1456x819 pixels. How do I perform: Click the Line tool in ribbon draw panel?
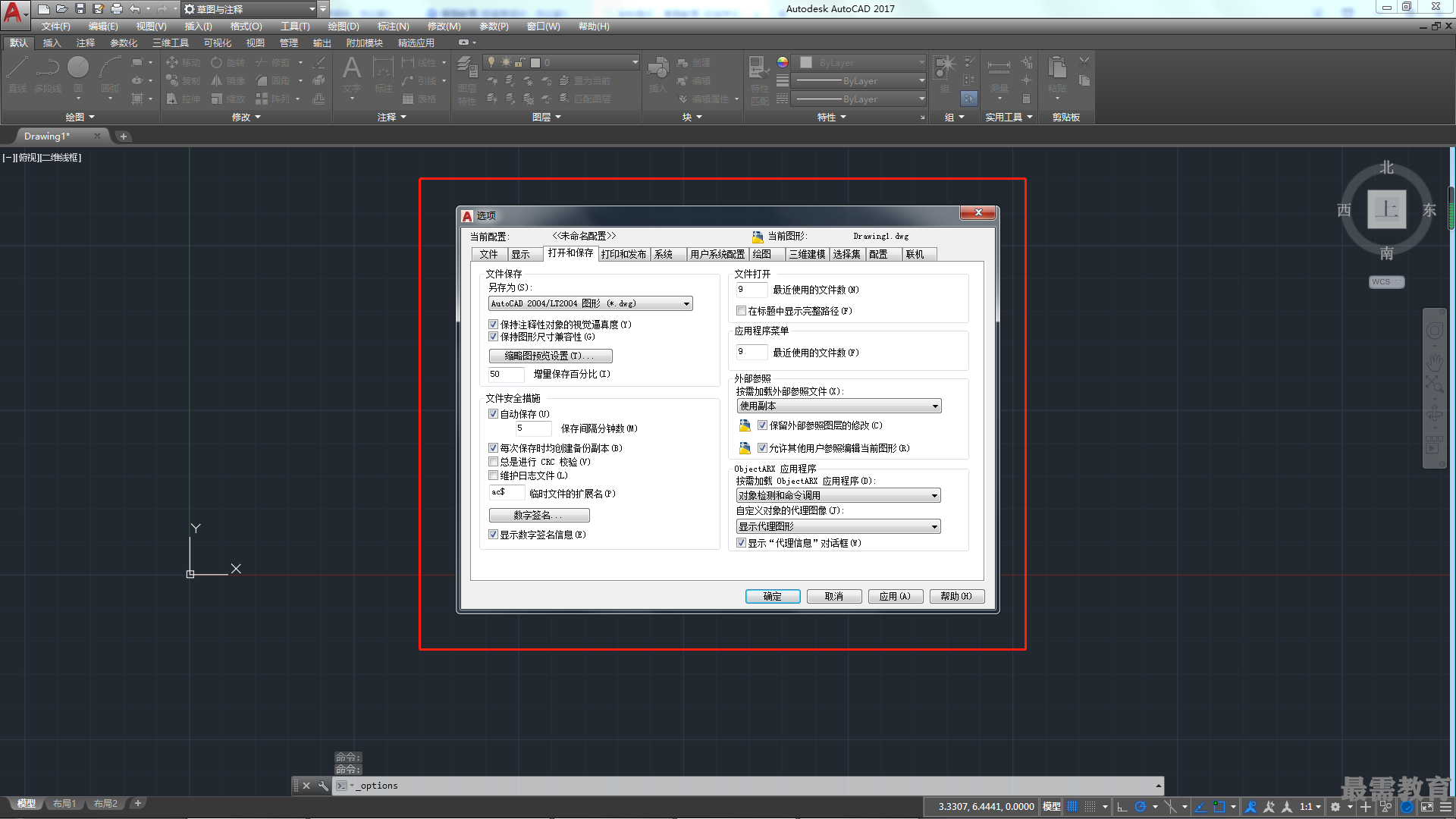coord(17,74)
